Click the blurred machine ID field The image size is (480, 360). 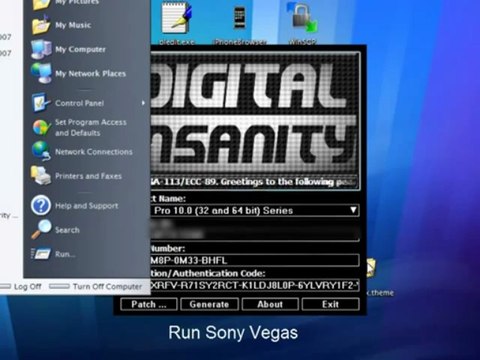coord(255,230)
